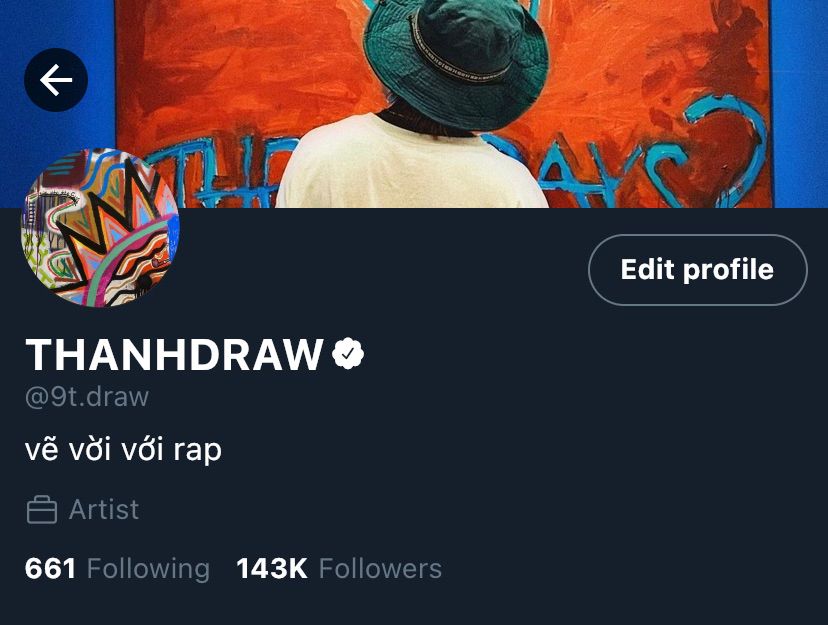Click the @9t.draw username handle
The height and width of the screenshot is (625, 828).
tap(87, 396)
